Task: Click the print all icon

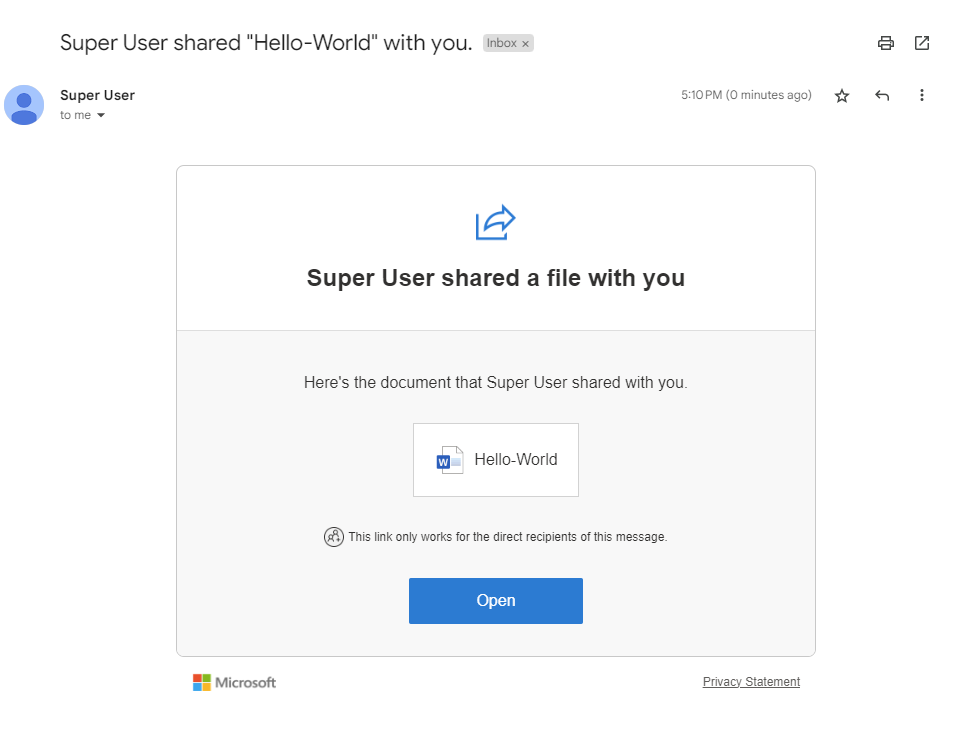Action: 885,43
